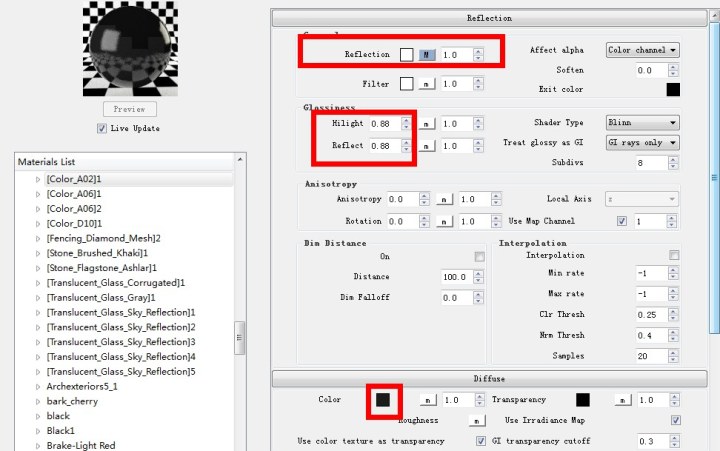This screenshot has height=451, width=720.
Task: Click the Reflection map 'M' button
Action: coord(427,55)
